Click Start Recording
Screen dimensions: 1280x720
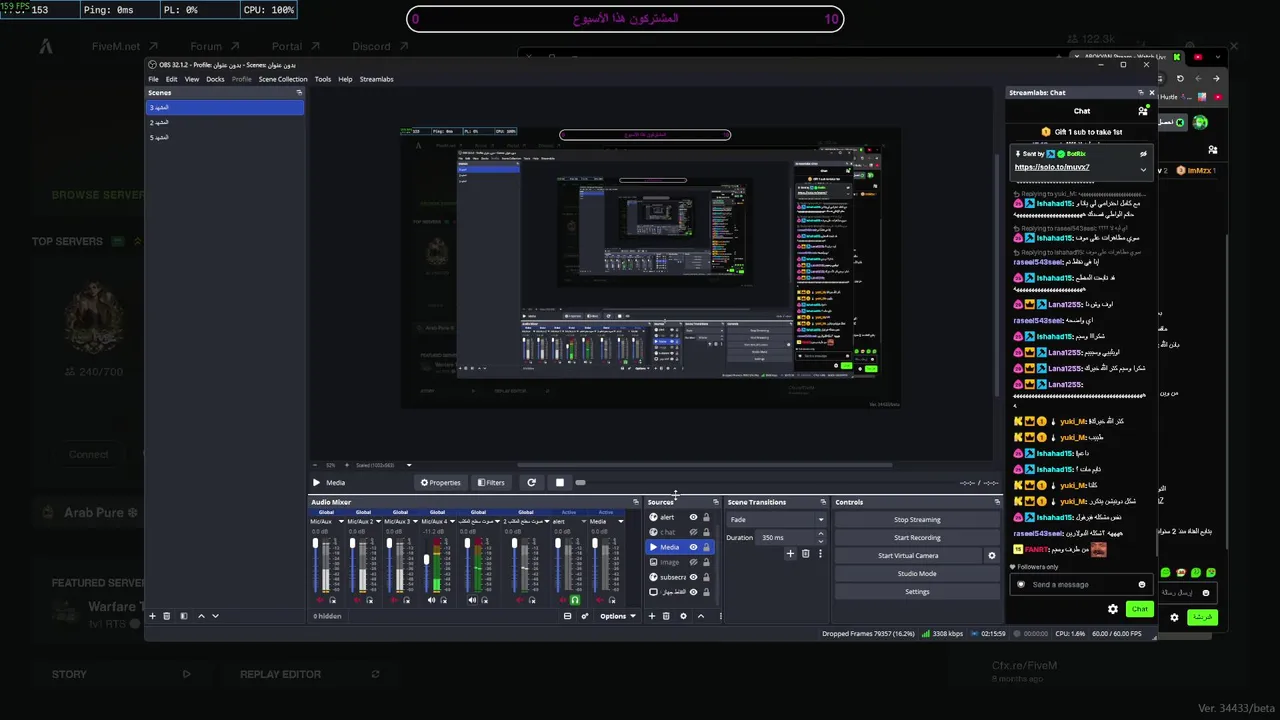pyautogui.click(x=917, y=538)
